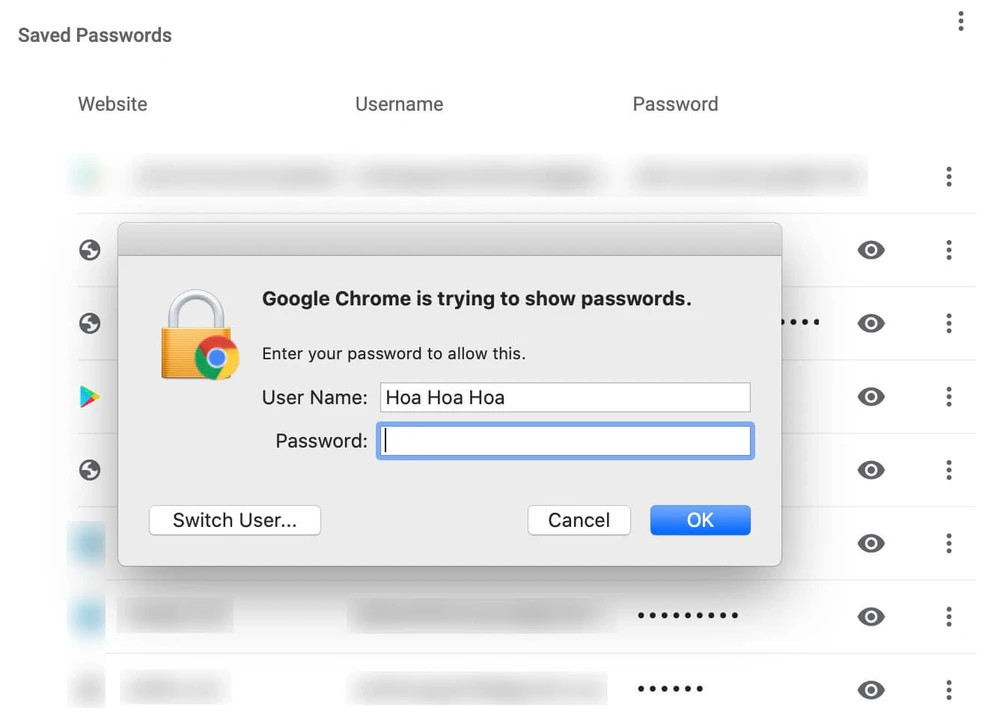Cancel the password authentication prompt
This screenshot has height=720, width=1000.
coord(579,520)
